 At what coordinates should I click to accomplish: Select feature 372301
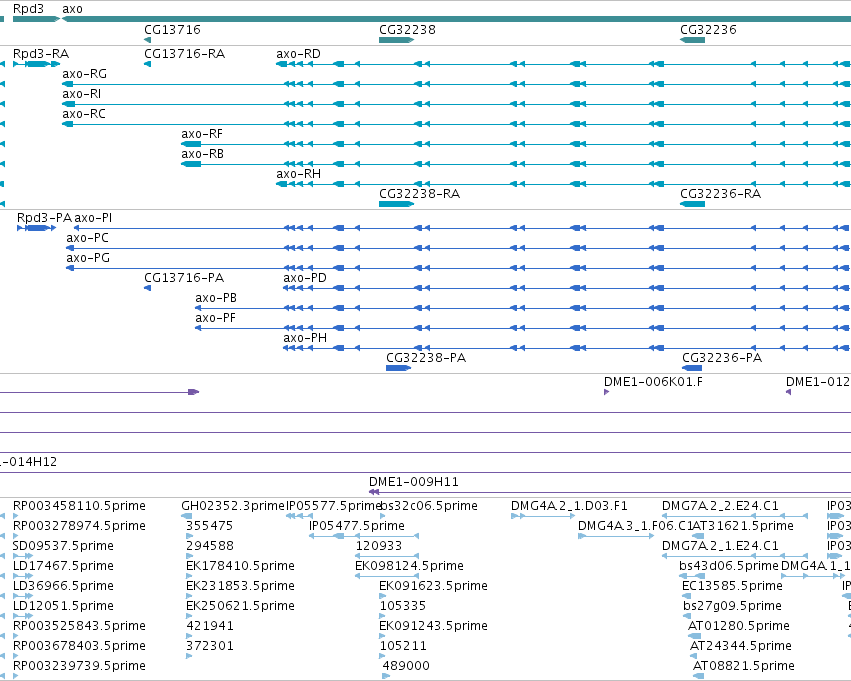tap(209, 646)
